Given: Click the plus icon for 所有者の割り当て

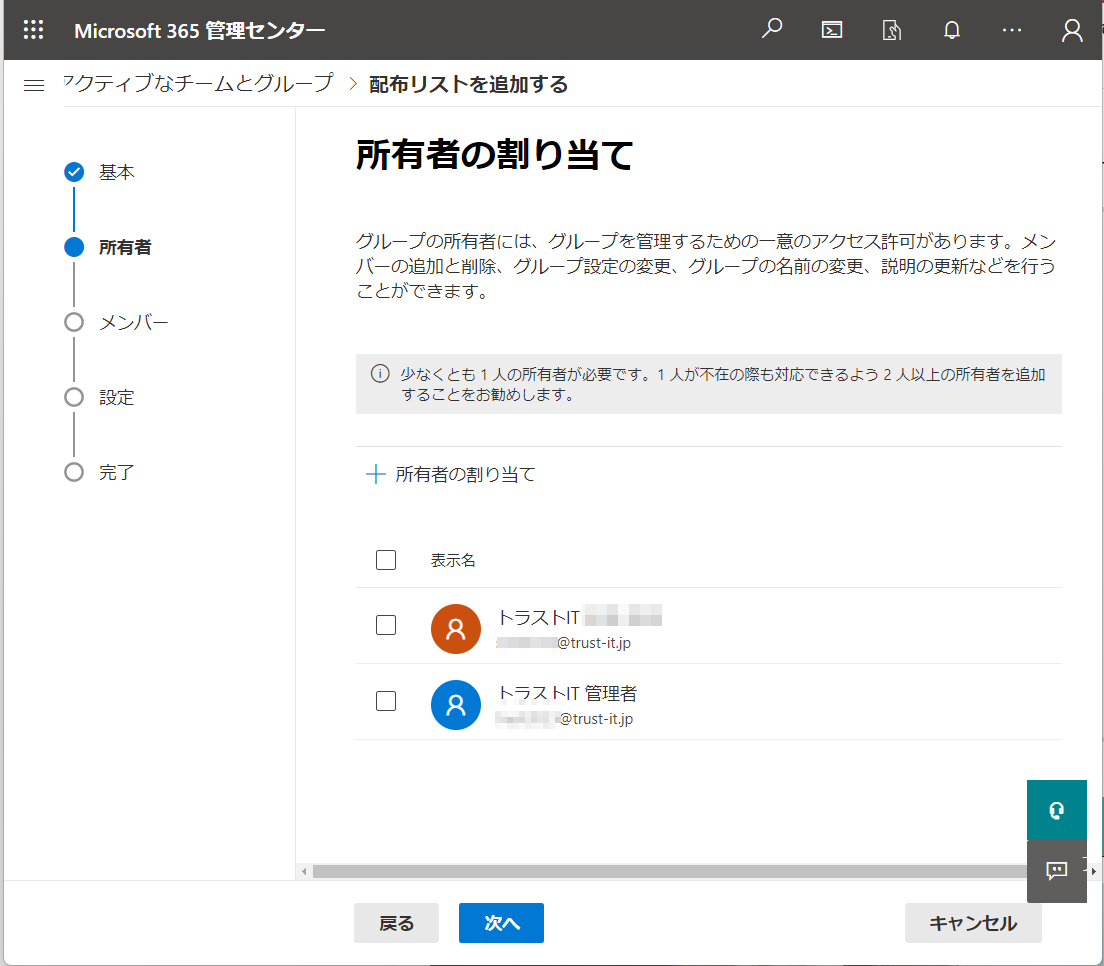Looking at the screenshot, I should (375, 474).
